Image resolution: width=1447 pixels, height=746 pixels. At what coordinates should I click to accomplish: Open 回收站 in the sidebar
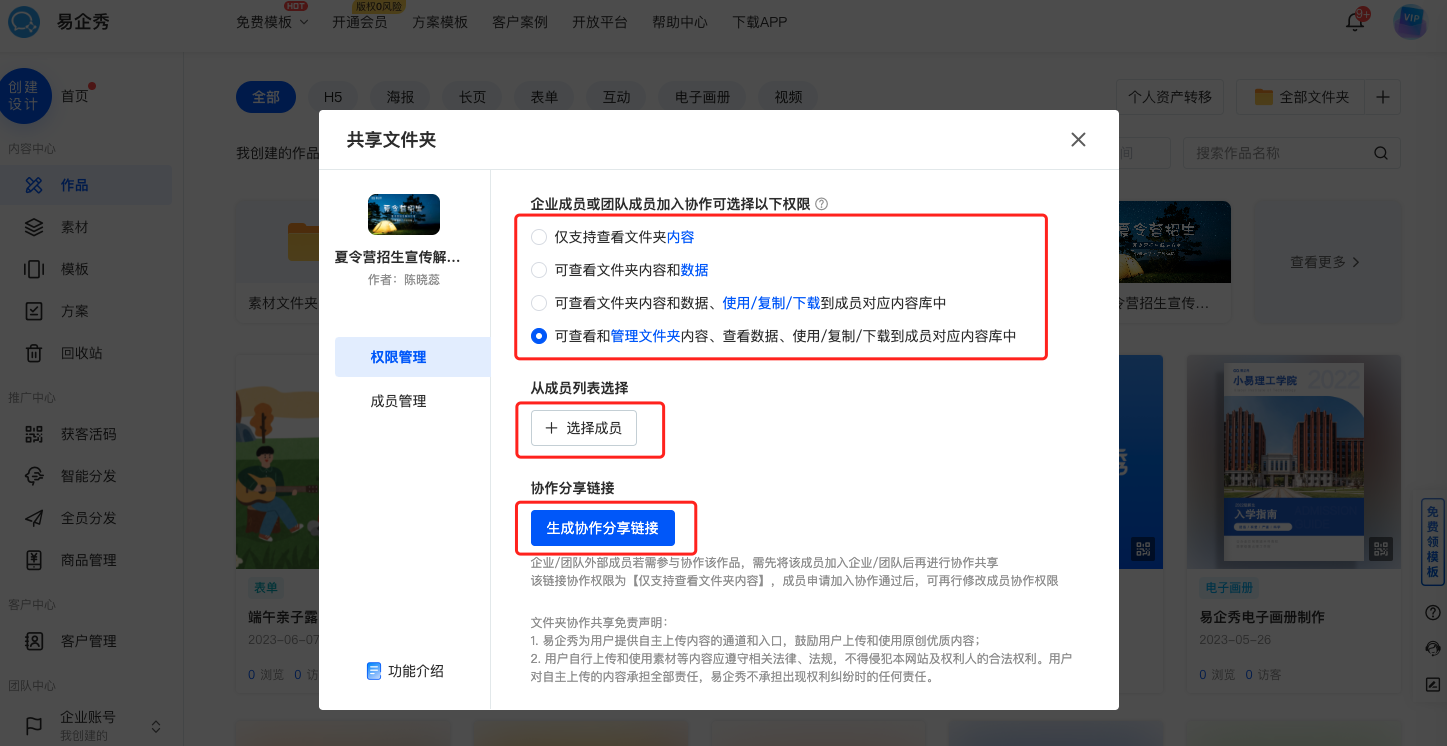(86, 353)
